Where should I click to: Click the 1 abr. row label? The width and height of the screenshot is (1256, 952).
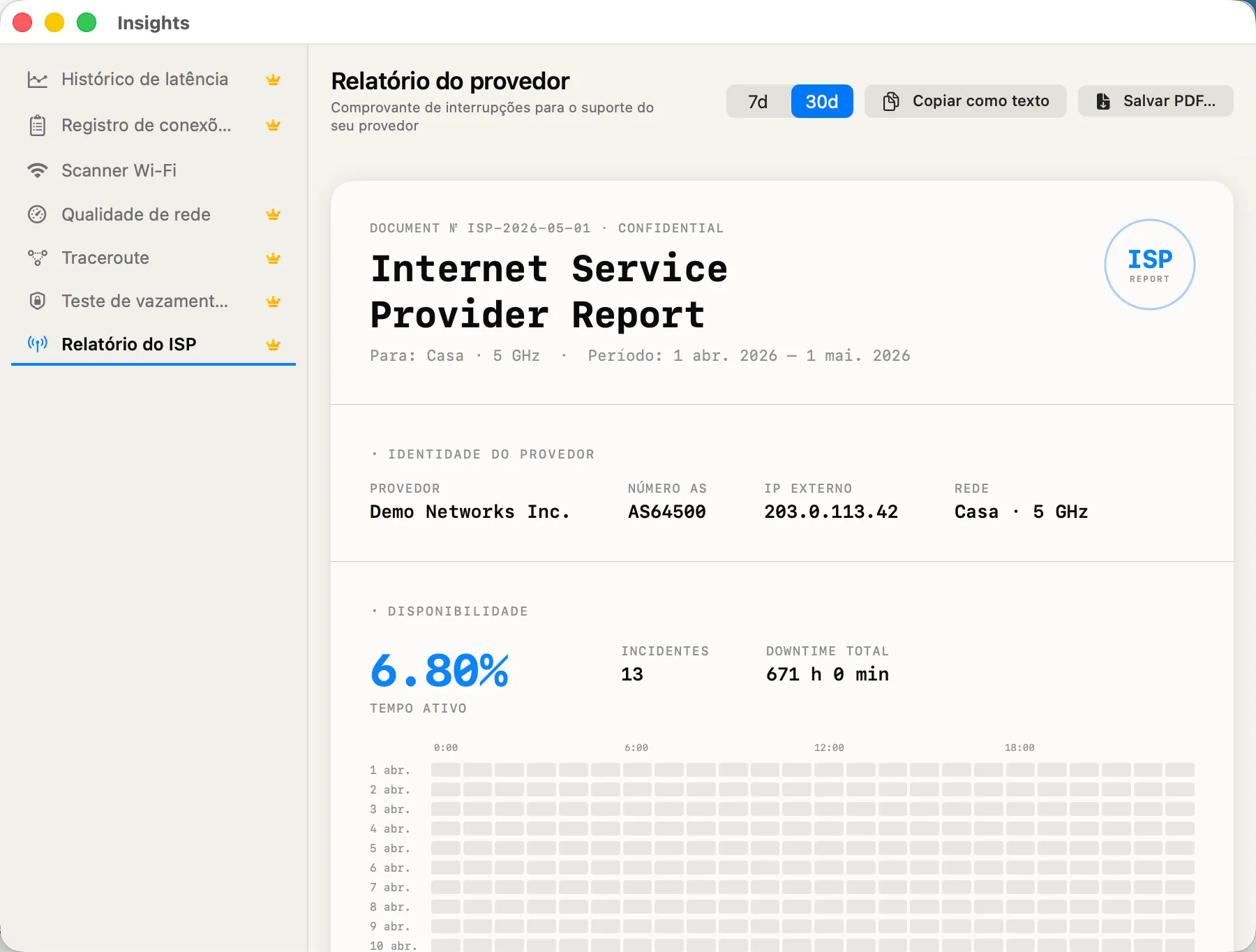(390, 770)
